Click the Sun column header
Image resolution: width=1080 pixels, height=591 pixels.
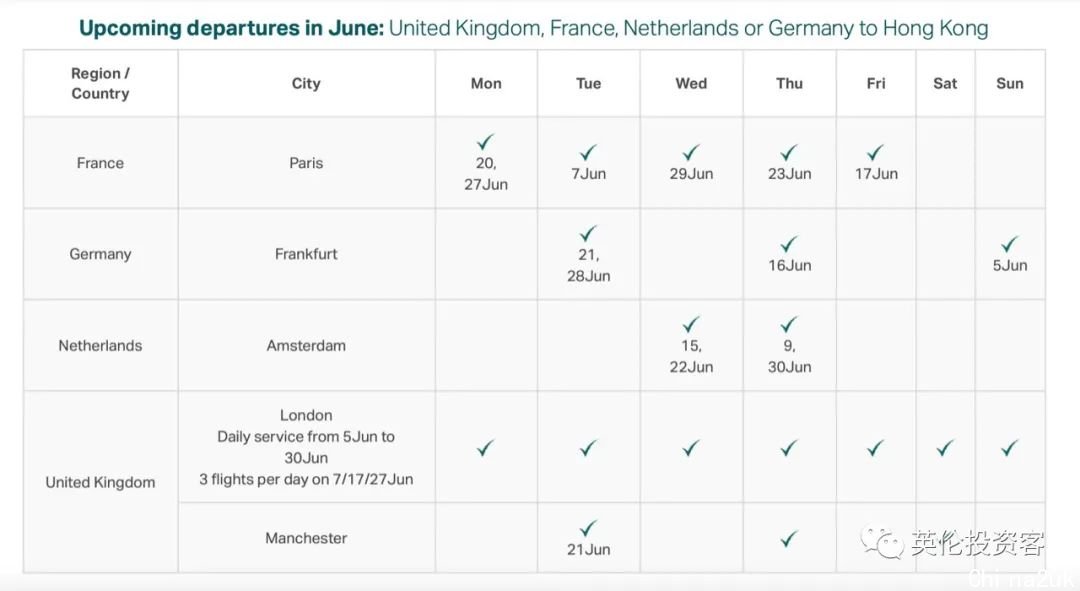1010,83
